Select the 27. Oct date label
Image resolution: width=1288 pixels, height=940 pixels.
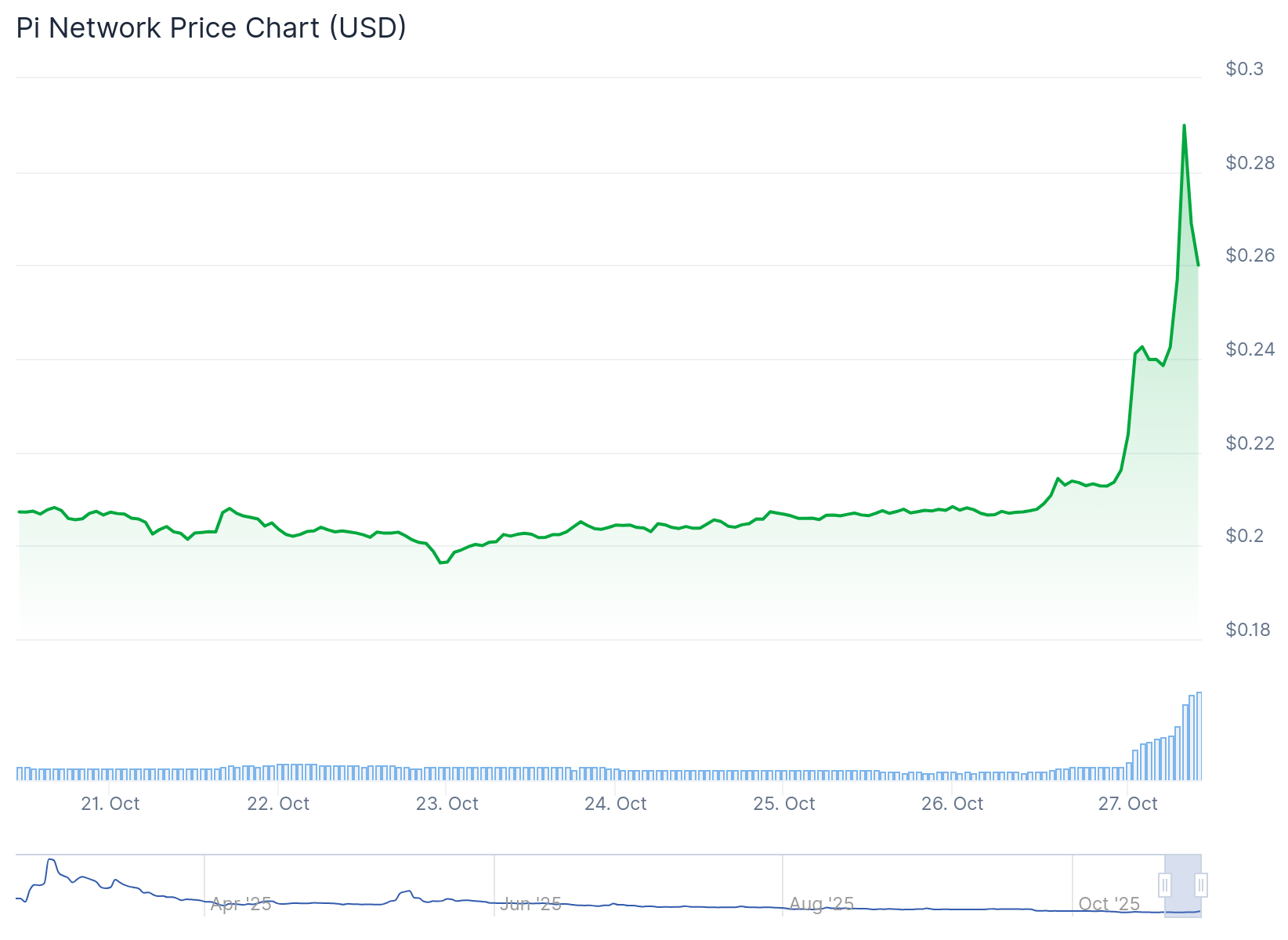[x=1127, y=804]
